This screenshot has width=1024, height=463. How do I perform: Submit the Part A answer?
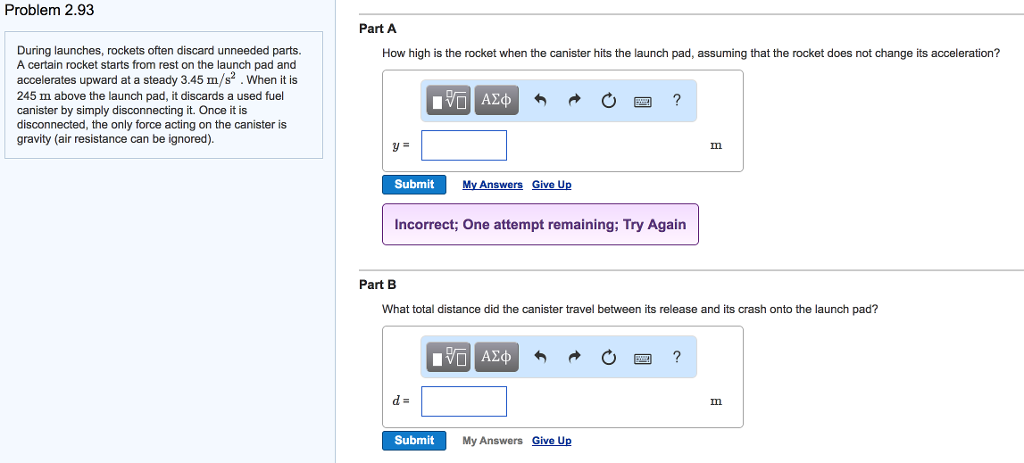pos(414,184)
